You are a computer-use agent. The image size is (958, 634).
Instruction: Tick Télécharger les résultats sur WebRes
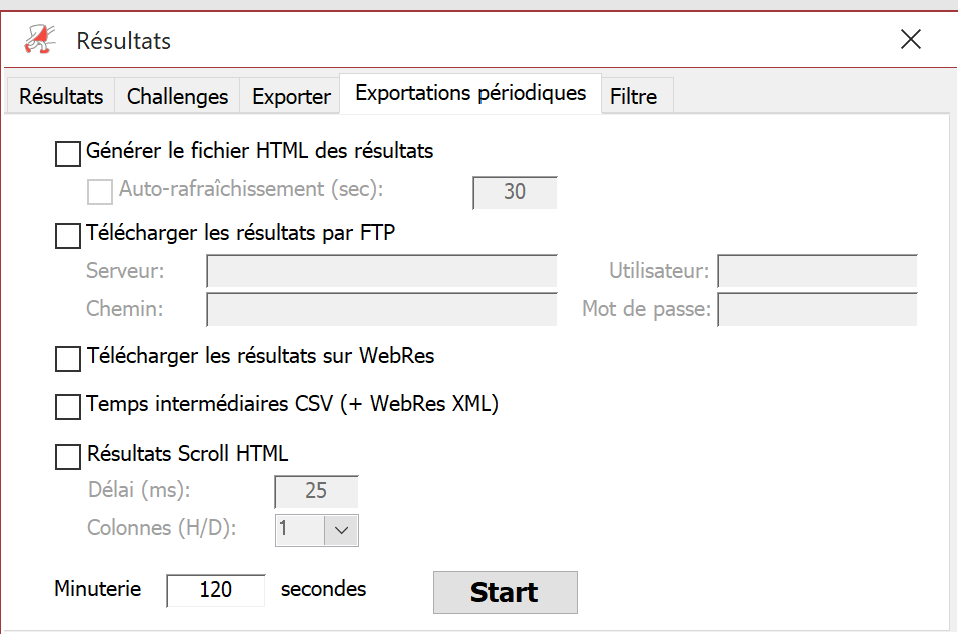point(68,359)
